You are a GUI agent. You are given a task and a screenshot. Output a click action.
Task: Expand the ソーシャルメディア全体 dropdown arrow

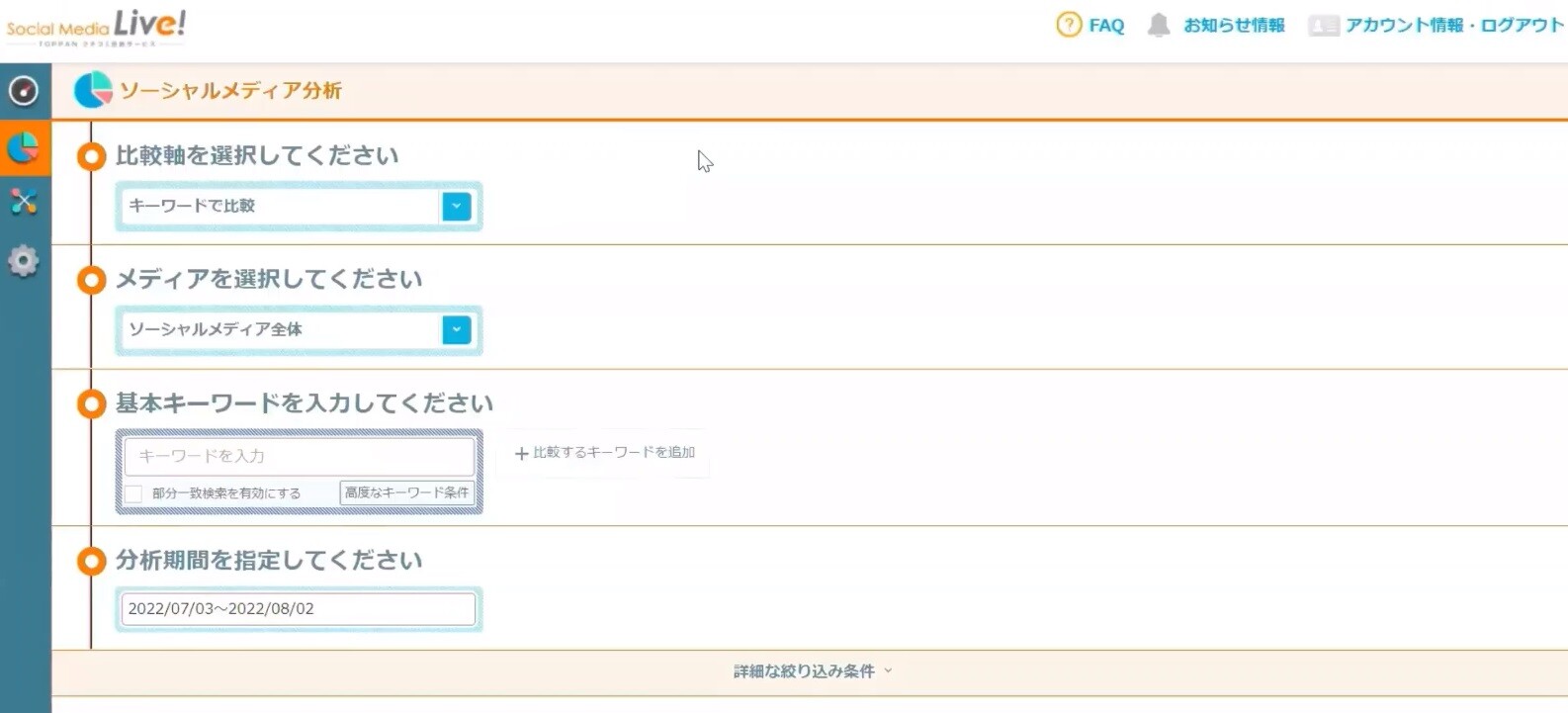457,329
